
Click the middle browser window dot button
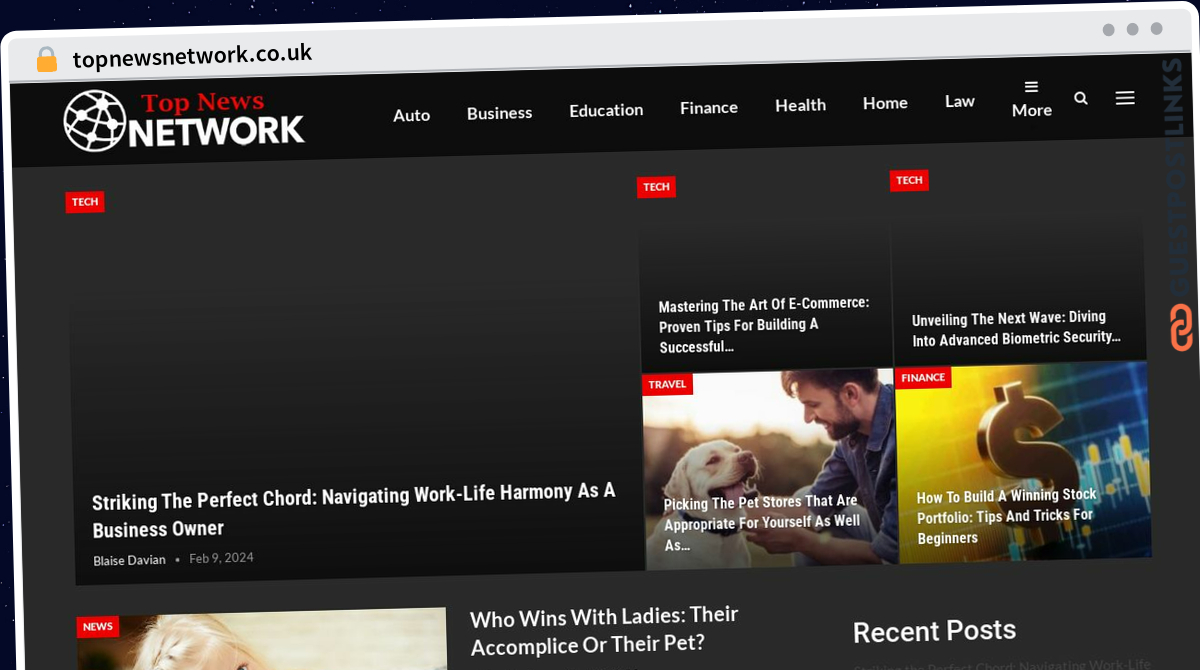(1133, 29)
